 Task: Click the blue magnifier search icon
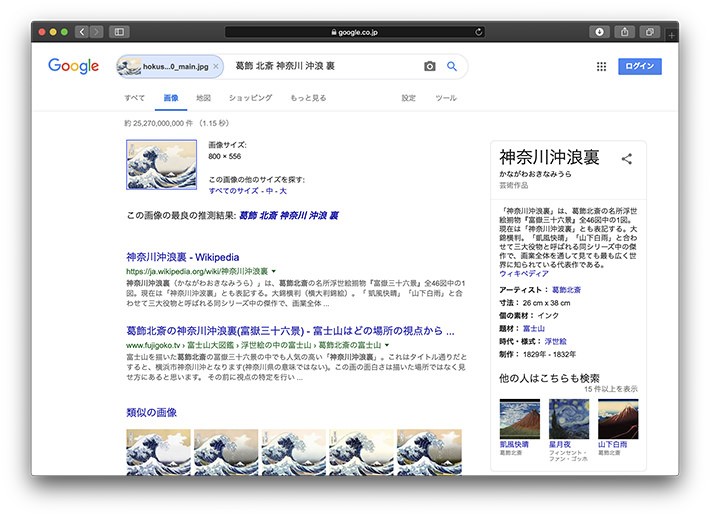[x=452, y=66]
